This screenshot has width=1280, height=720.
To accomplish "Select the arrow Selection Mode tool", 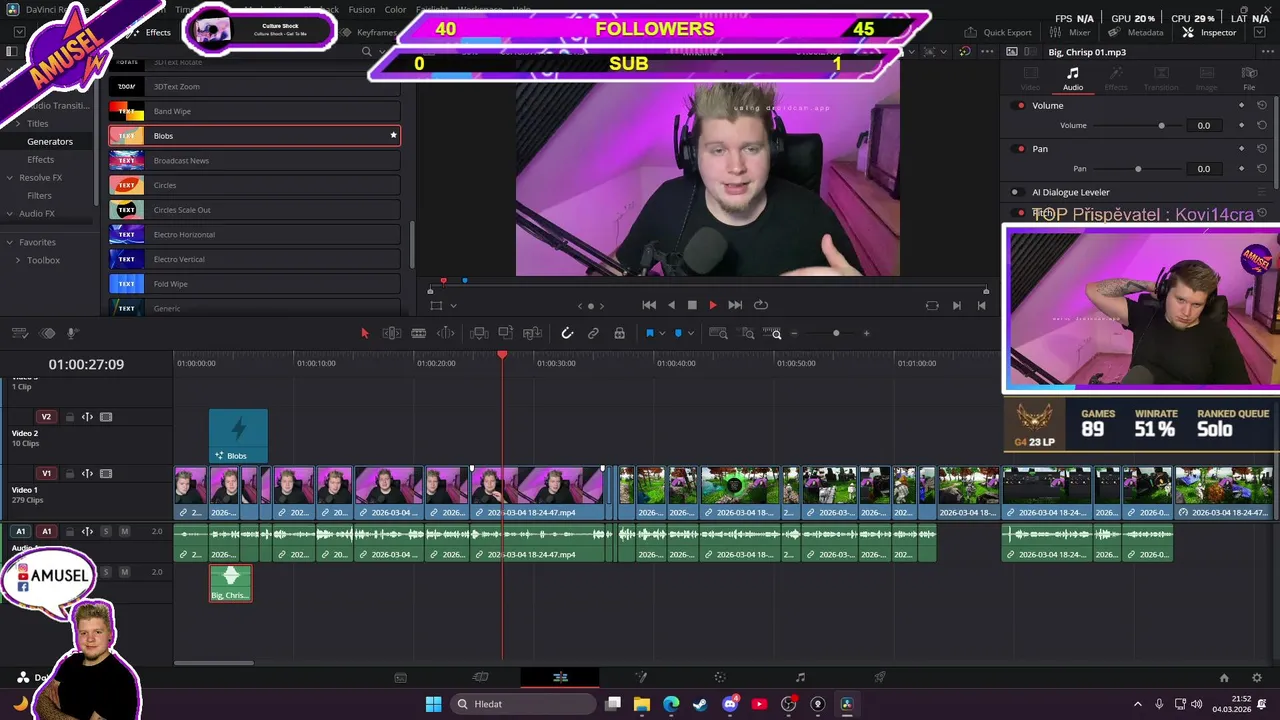I will coord(364,333).
